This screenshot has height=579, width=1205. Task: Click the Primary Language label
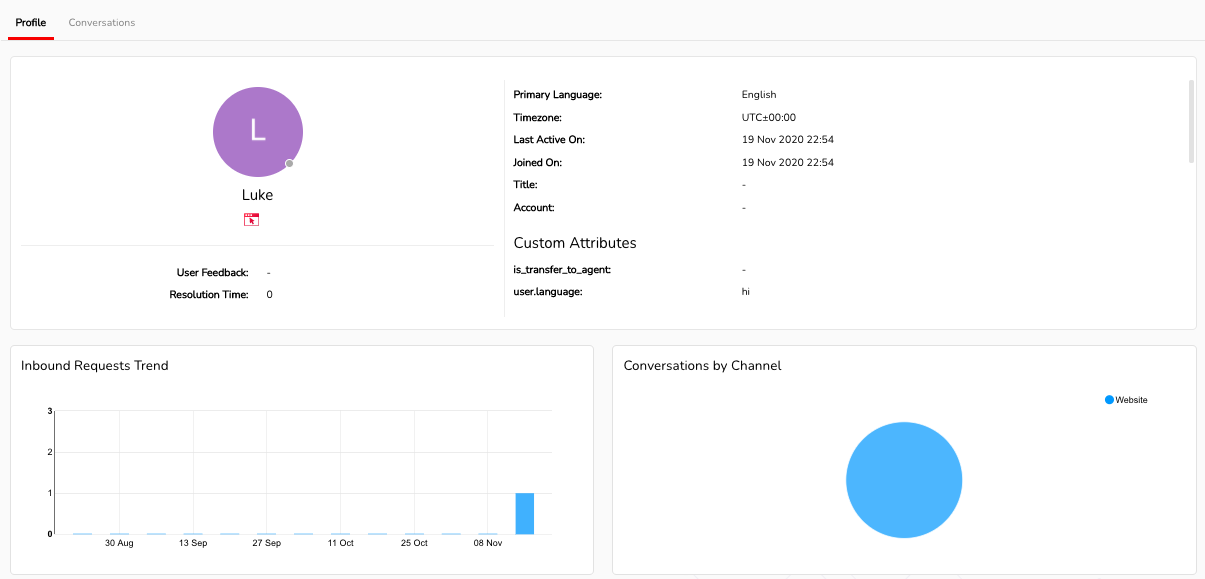pyautogui.click(x=558, y=95)
